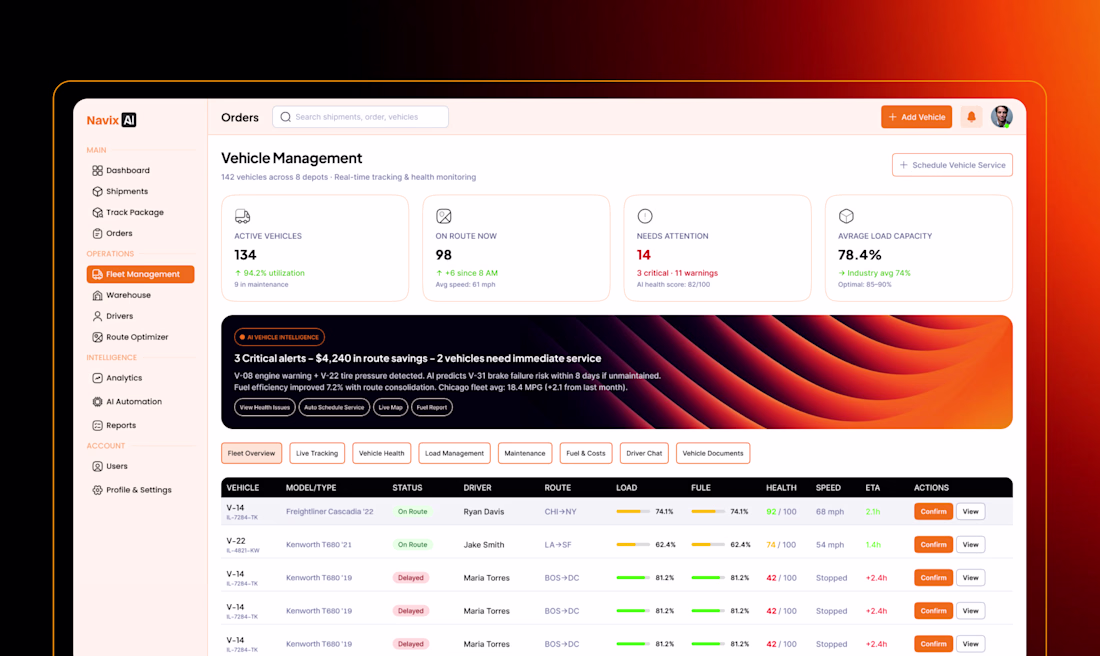Screen dimensions: 1100x656
Task: Open the Vehicle Documents tab
Action: (x=713, y=453)
